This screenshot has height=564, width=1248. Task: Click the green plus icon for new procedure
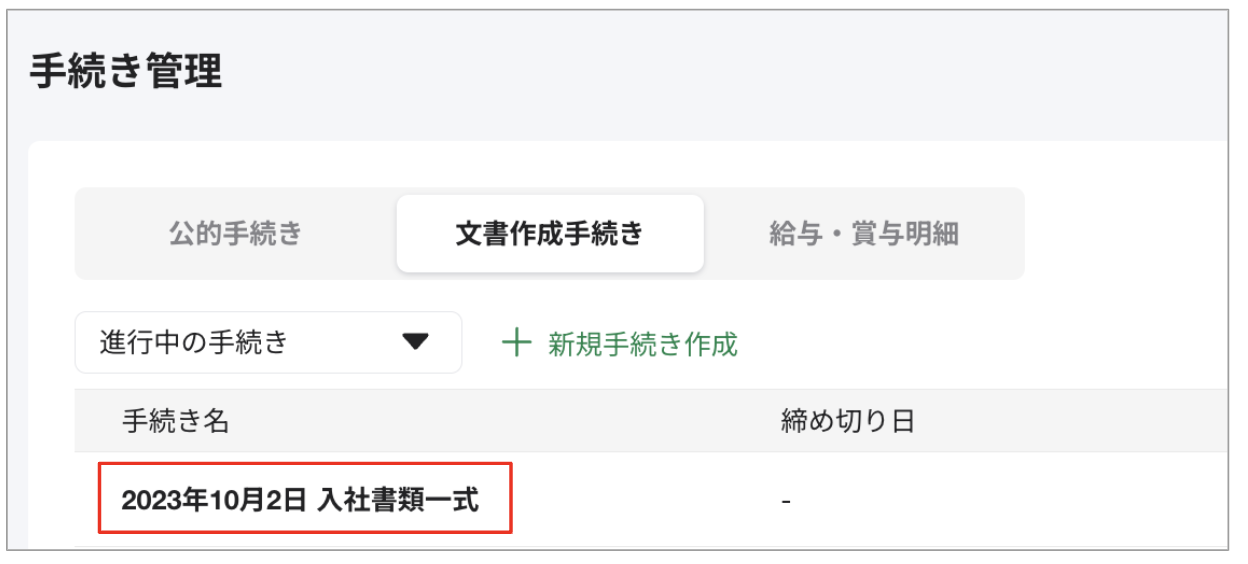click(x=516, y=344)
